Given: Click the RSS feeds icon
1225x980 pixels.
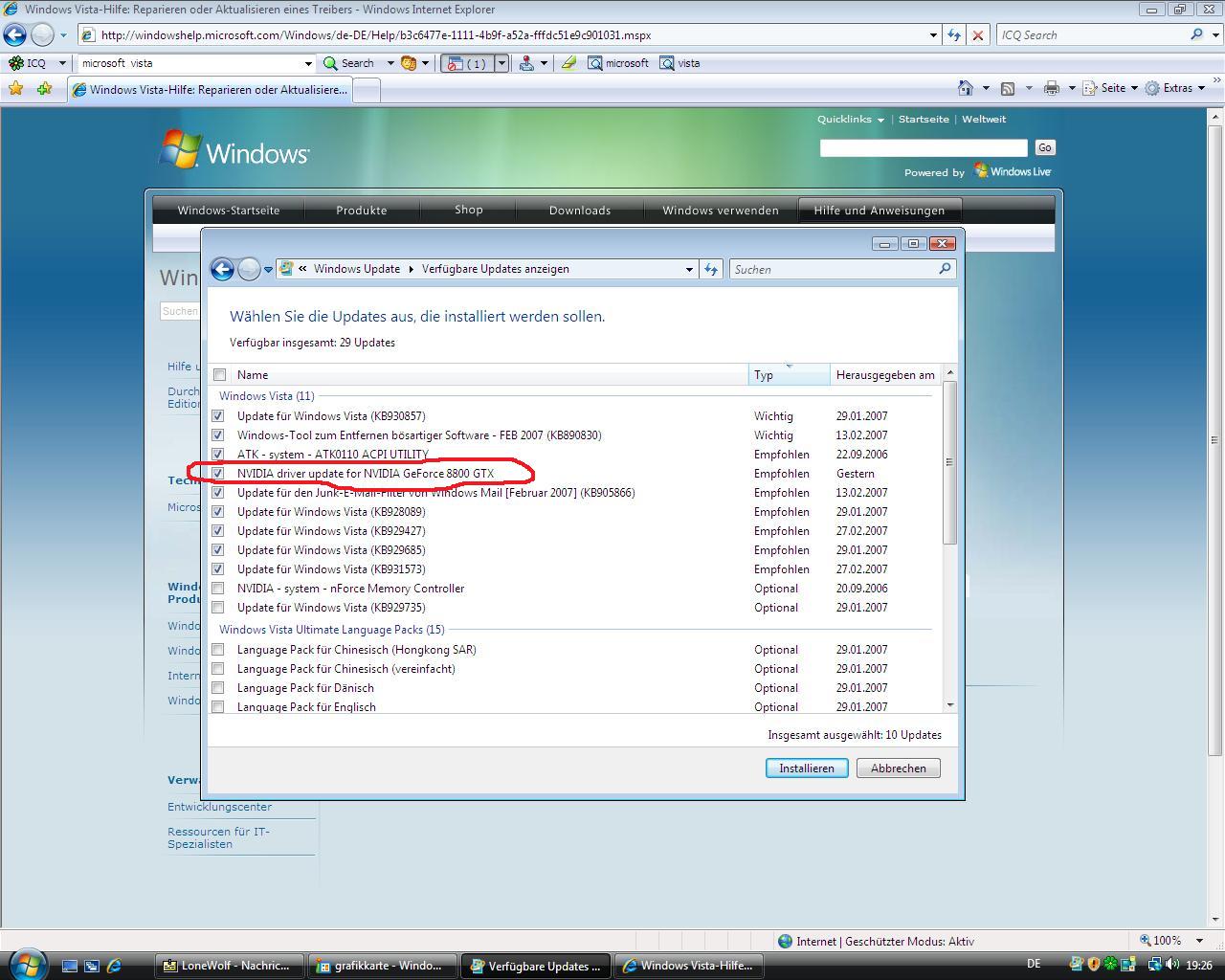Looking at the screenshot, I should (1008, 88).
